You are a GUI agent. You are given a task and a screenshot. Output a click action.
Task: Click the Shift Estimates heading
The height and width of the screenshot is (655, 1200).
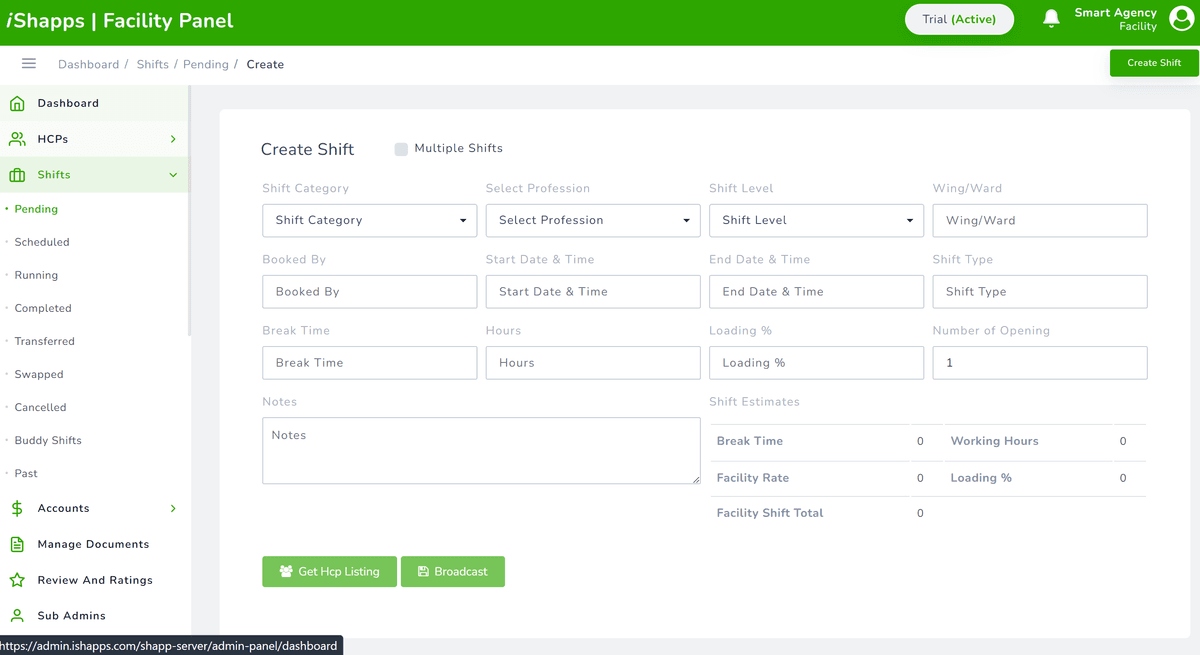(754, 402)
